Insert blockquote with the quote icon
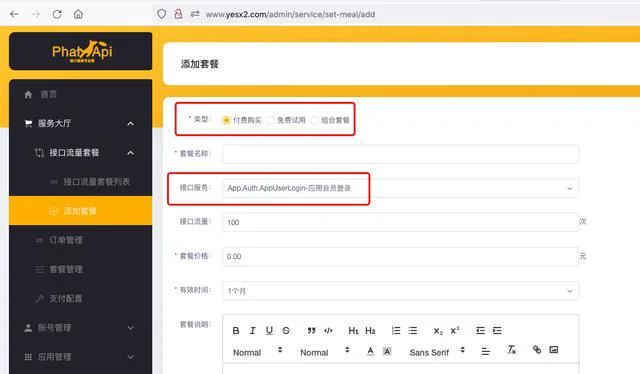640x374 pixels. [311, 331]
